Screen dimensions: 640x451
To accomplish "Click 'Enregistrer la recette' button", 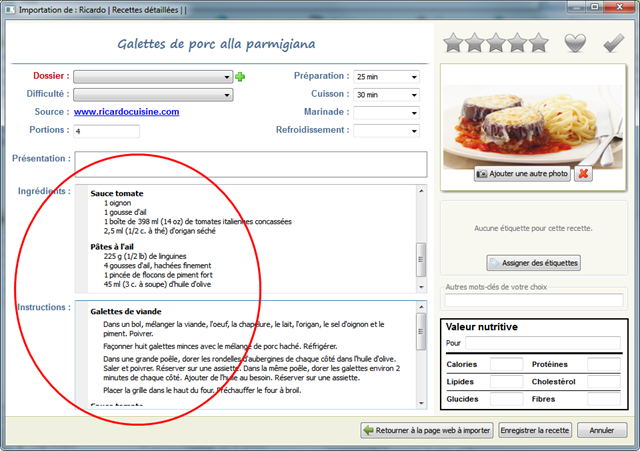I will tap(537, 430).
